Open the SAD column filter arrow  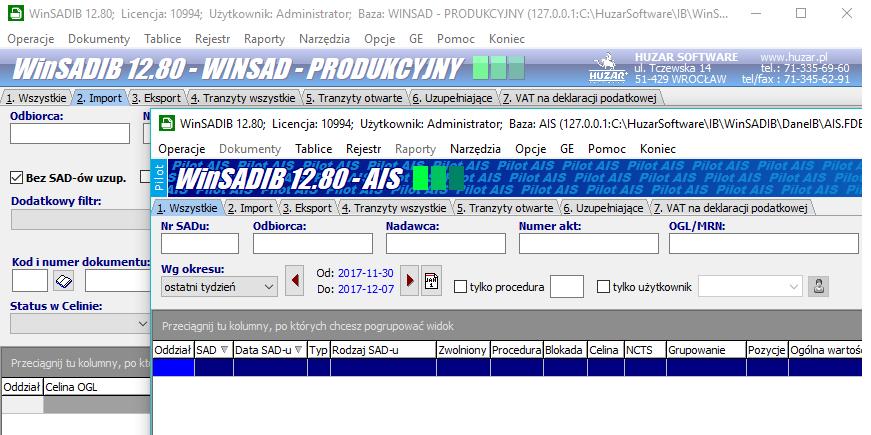[224, 350]
